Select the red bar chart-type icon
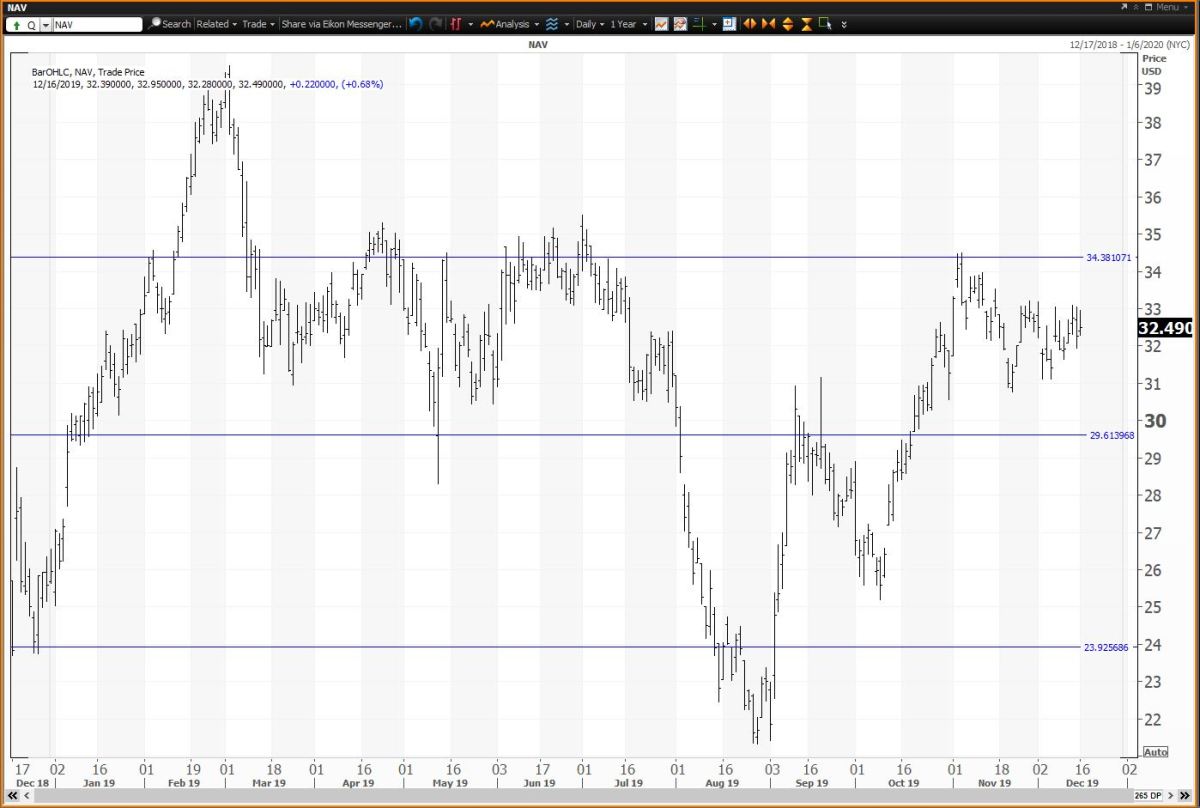 point(456,24)
